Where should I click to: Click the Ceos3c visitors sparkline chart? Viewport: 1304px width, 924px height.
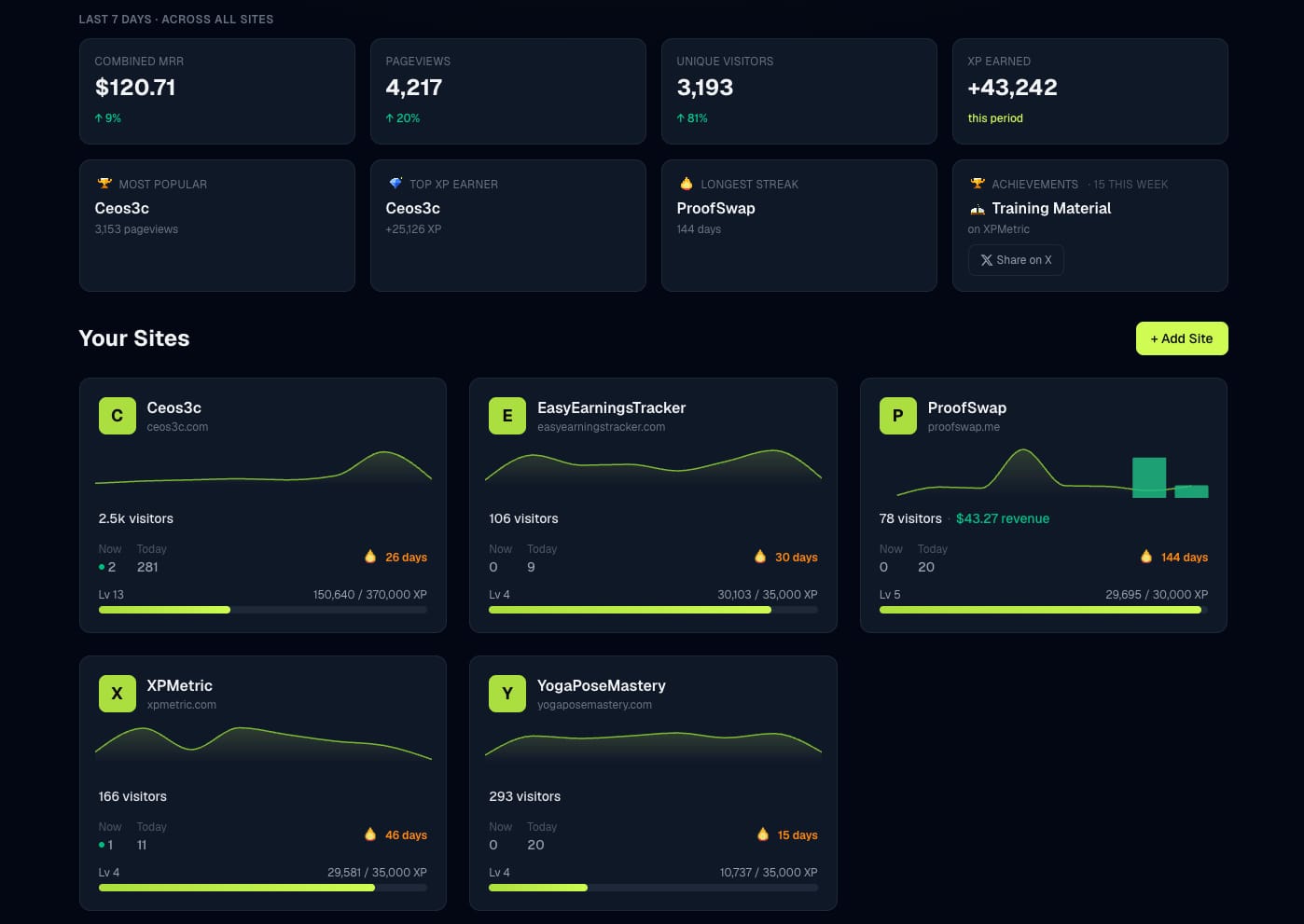coord(263,473)
